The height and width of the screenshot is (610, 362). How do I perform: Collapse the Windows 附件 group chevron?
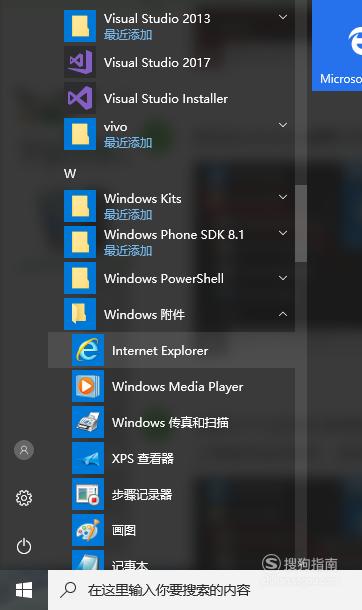(x=283, y=314)
